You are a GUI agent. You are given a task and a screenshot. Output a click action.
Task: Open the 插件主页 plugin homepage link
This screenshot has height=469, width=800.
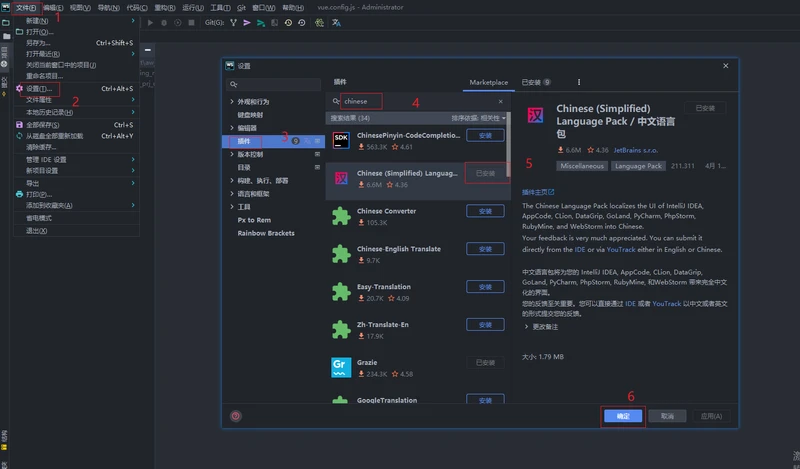click(x=538, y=192)
